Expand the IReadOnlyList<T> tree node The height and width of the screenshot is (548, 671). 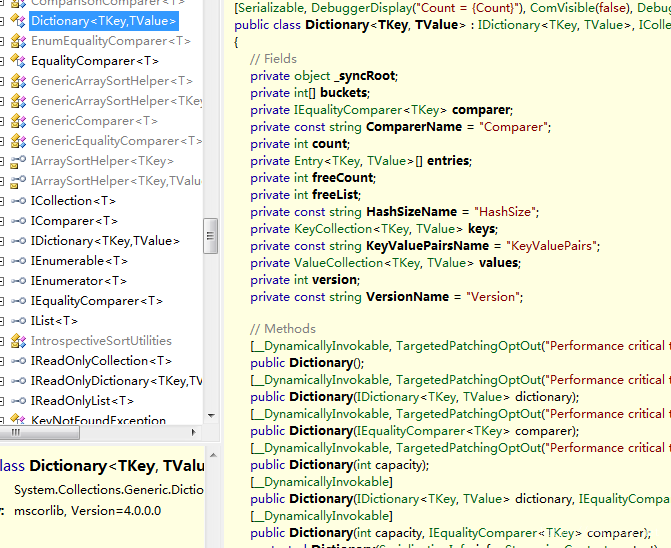[x=2, y=401]
